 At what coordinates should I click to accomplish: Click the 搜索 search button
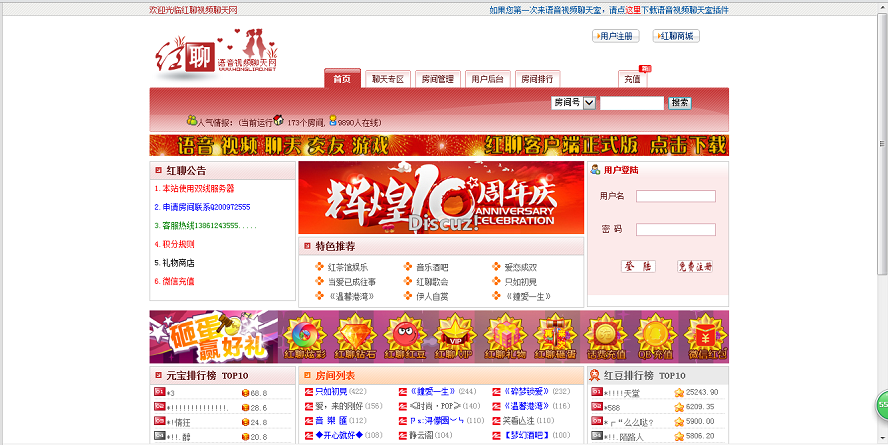coord(680,103)
